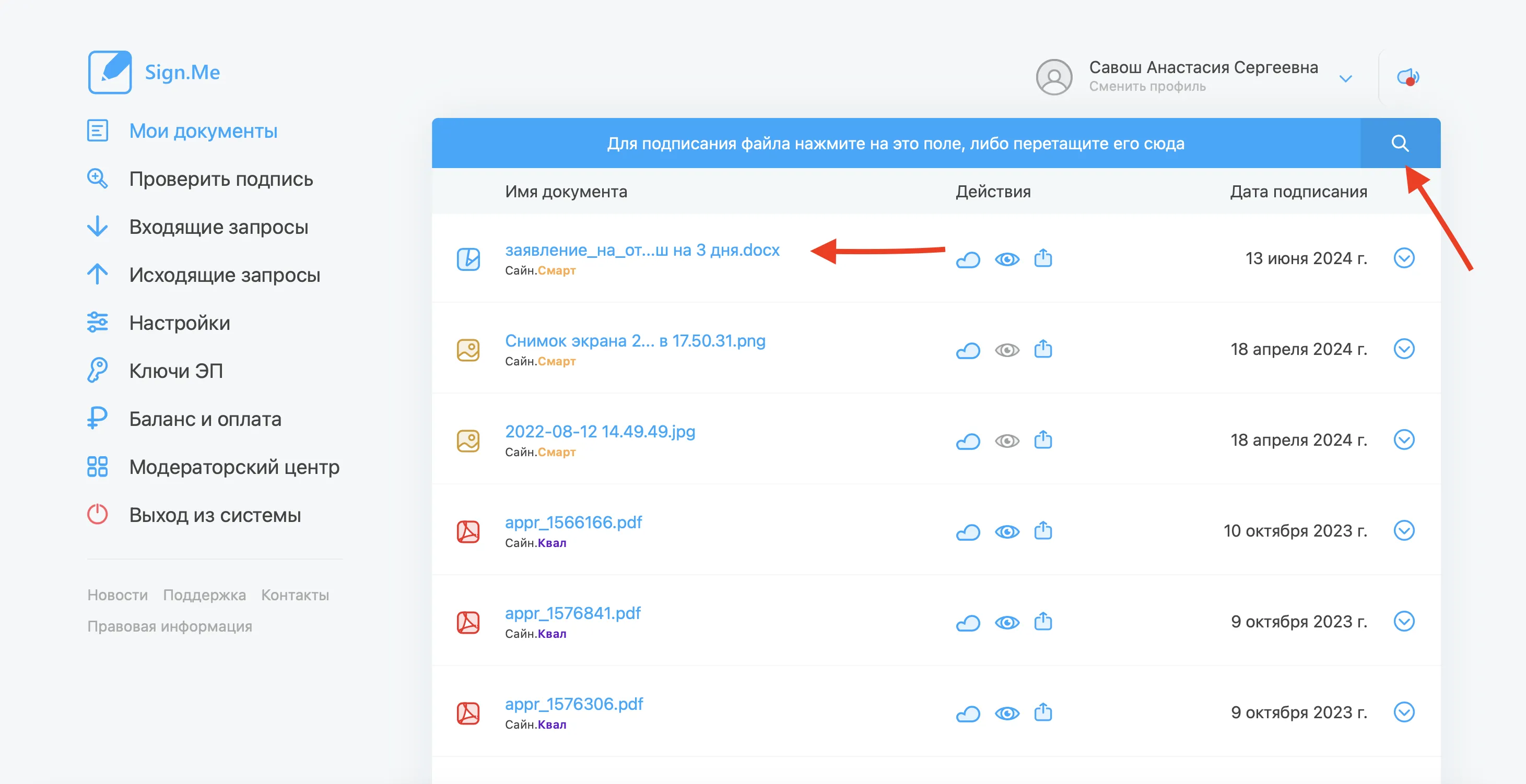
Task: Click Новости footer link
Action: [x=118, y=595]
